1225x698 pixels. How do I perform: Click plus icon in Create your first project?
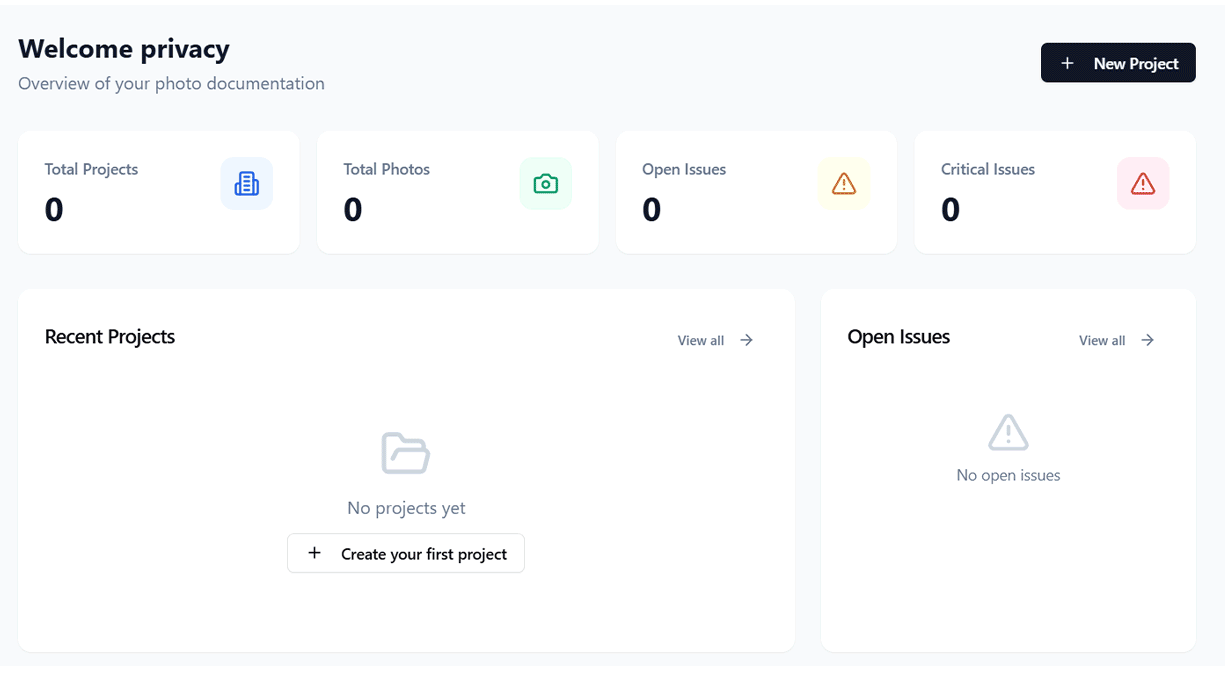[314, 553]
